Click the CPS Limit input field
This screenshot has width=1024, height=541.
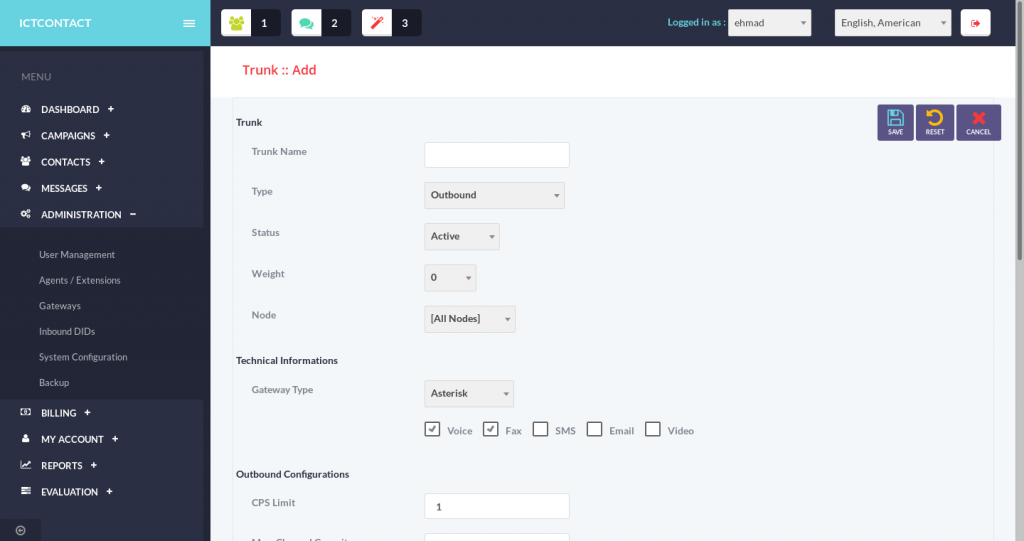pyautogui.click(x=497, y=506)
